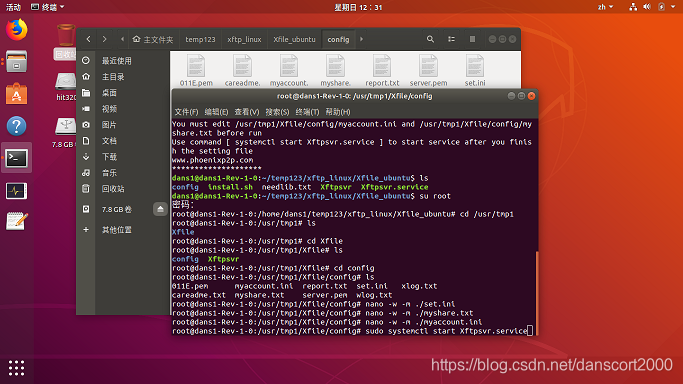Open file manager hamburger menu

coord(472,39)
